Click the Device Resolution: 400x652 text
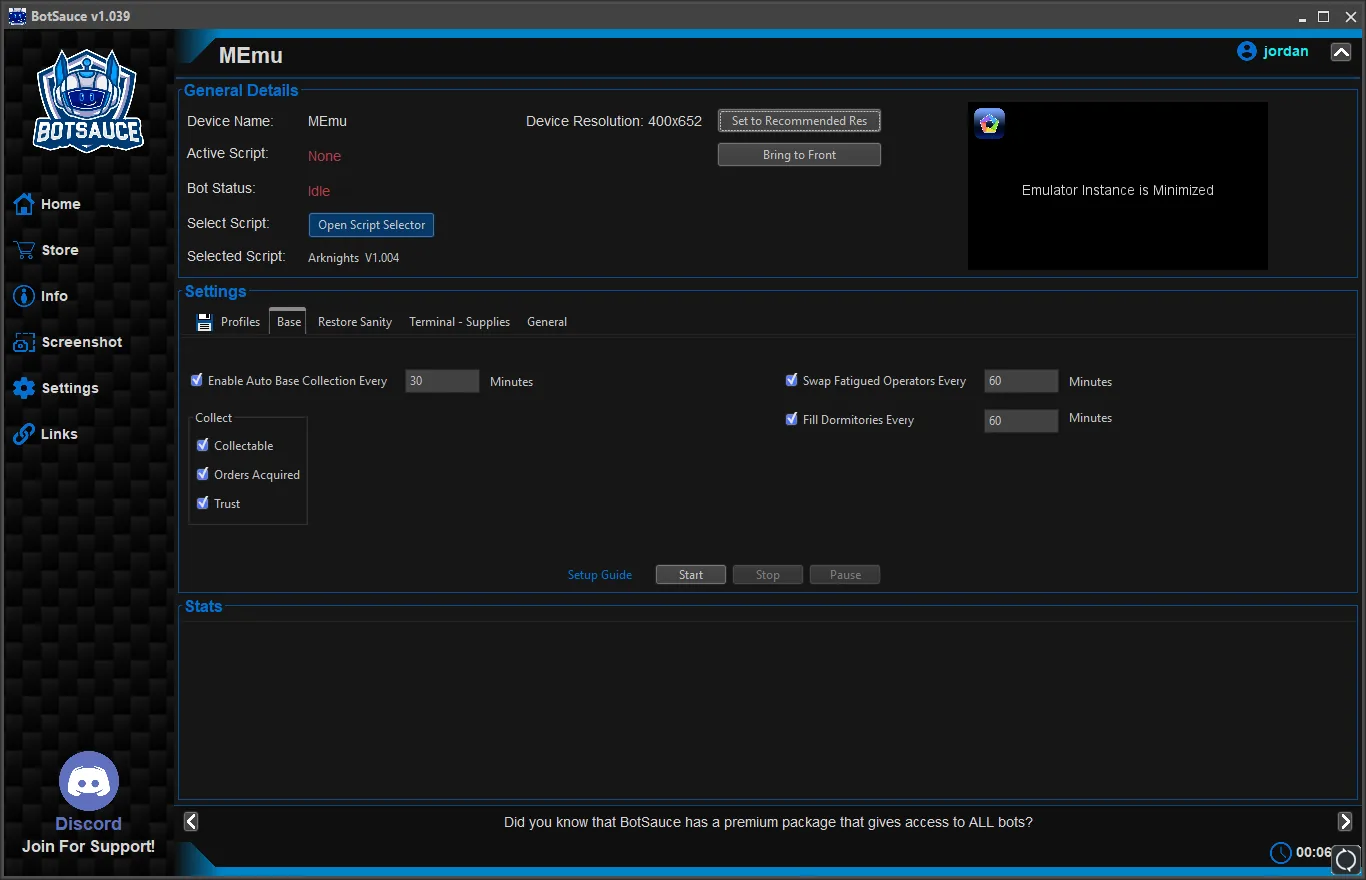1366x880 pixels. pyautogui.click(x=614, y=121)
